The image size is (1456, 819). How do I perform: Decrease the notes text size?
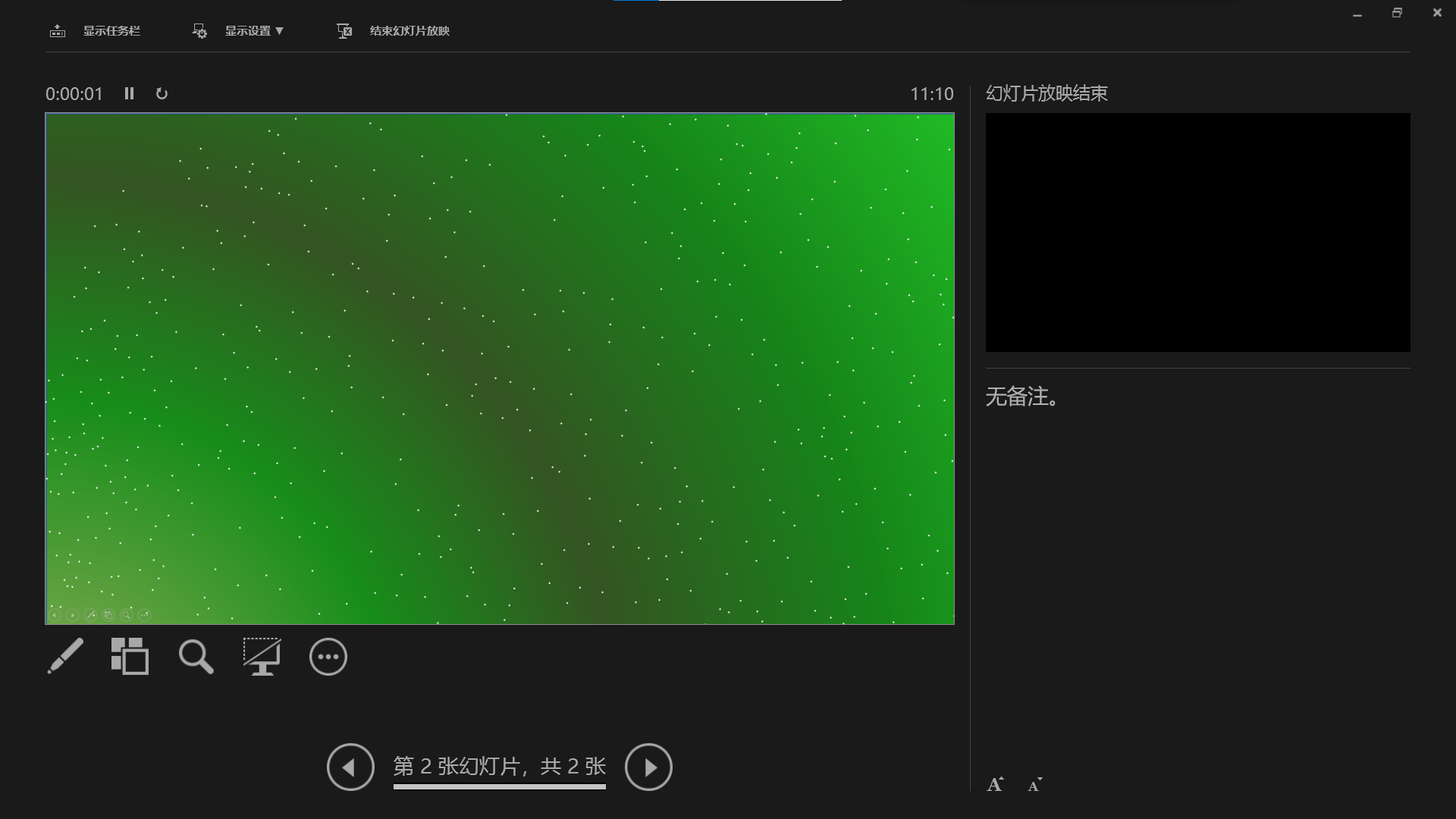coord(1034,785)
